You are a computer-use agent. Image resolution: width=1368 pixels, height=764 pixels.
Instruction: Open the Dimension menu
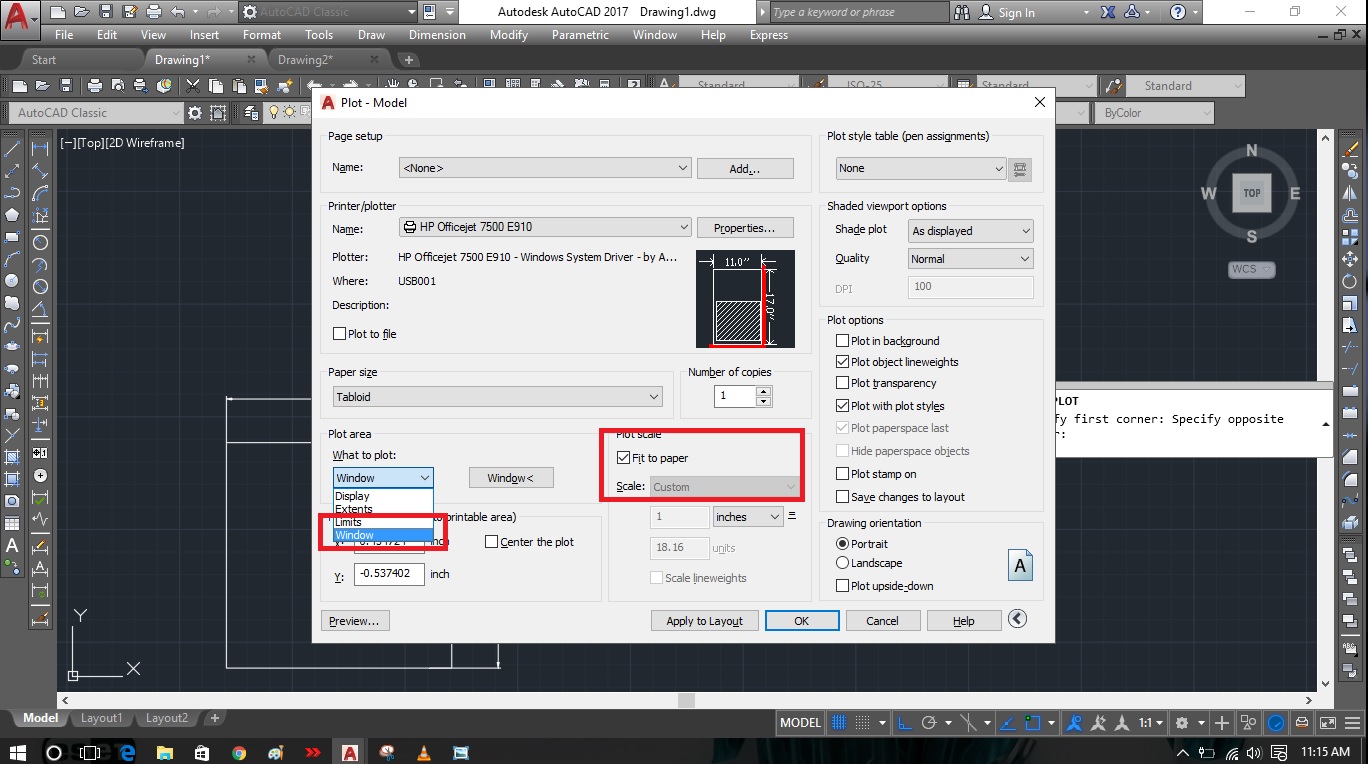pos(437,34)
